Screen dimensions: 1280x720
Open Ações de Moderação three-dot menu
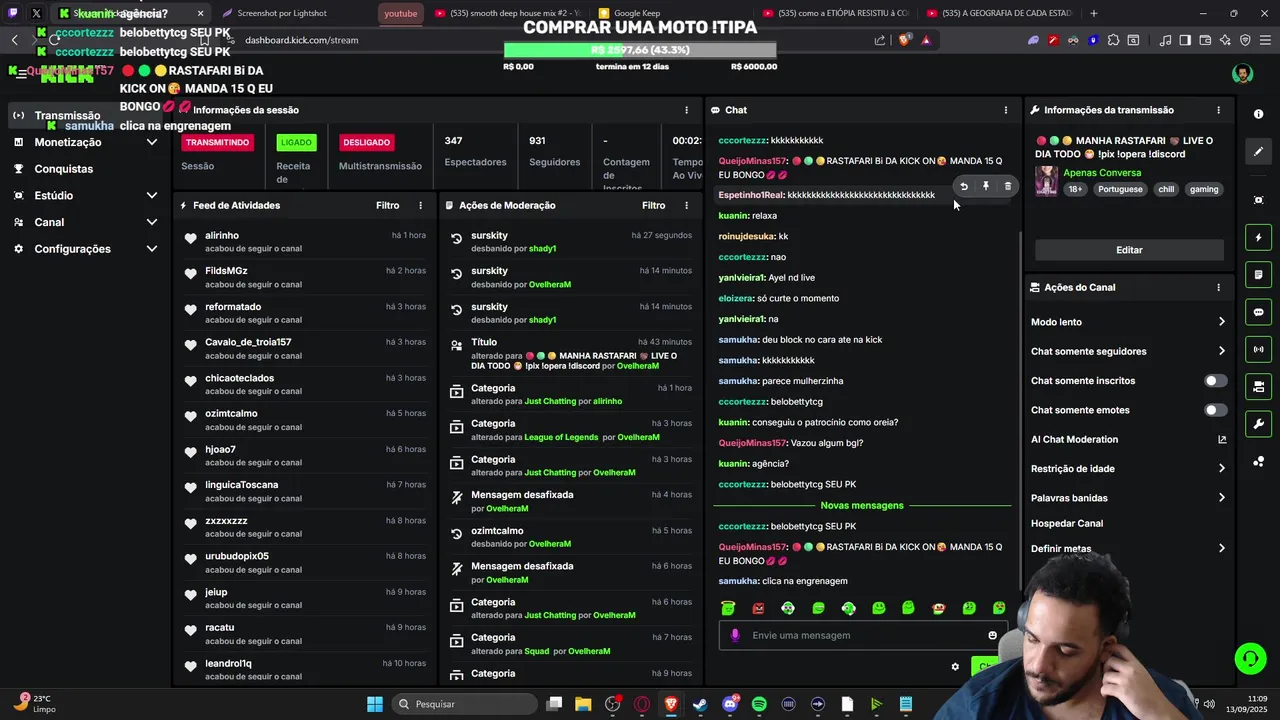686,205
